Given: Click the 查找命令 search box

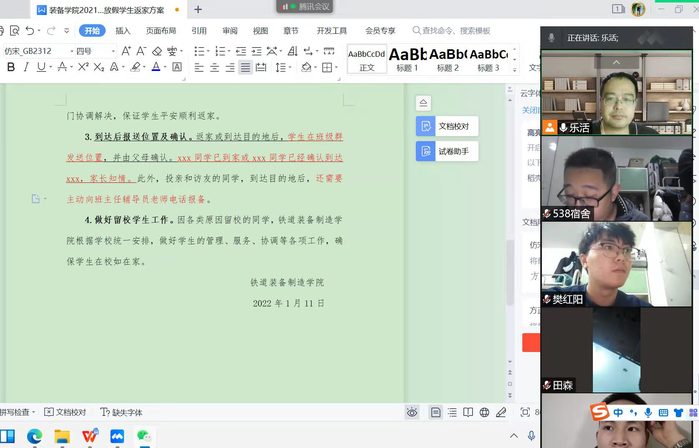Looking at the screenshot, I should 451,30.
